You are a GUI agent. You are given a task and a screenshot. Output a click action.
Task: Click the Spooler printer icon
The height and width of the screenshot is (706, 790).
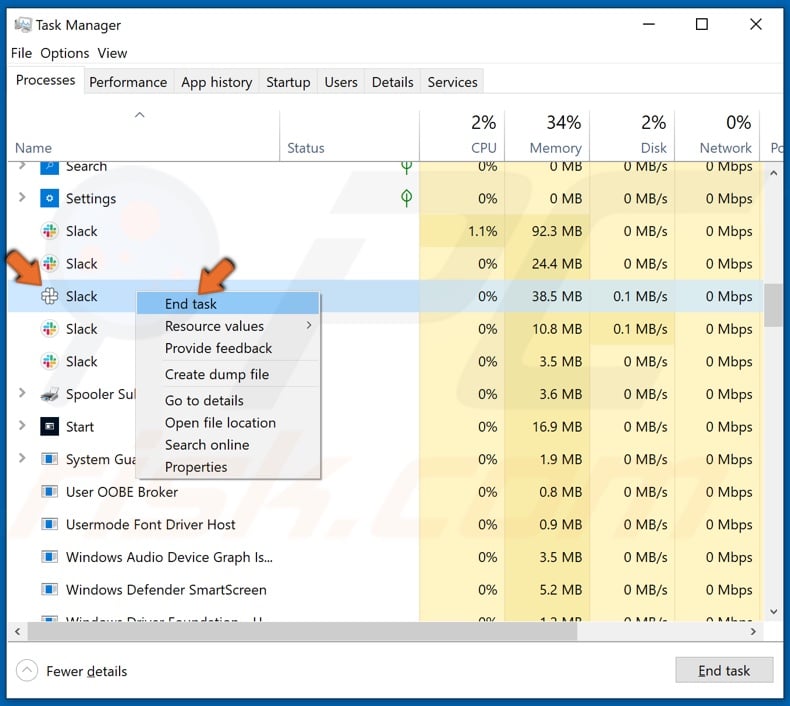point(49,394)
